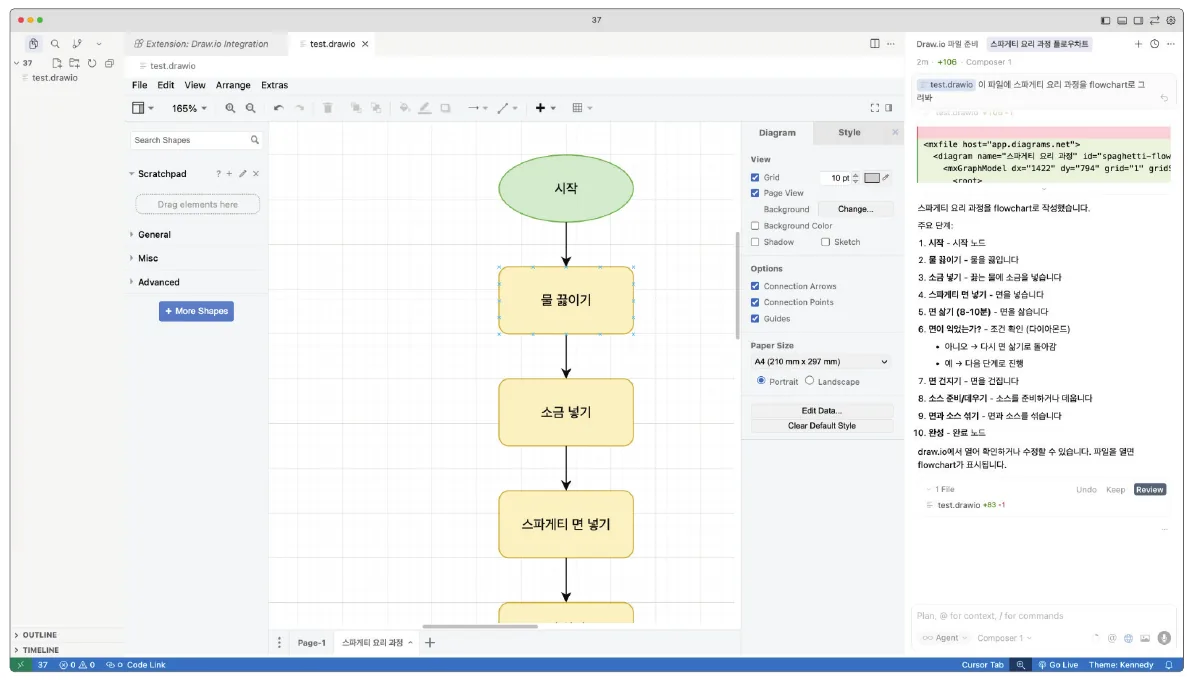Disable the Page View checkbox
Viewport: 1192px width, 680px height.
click(755, 193)
